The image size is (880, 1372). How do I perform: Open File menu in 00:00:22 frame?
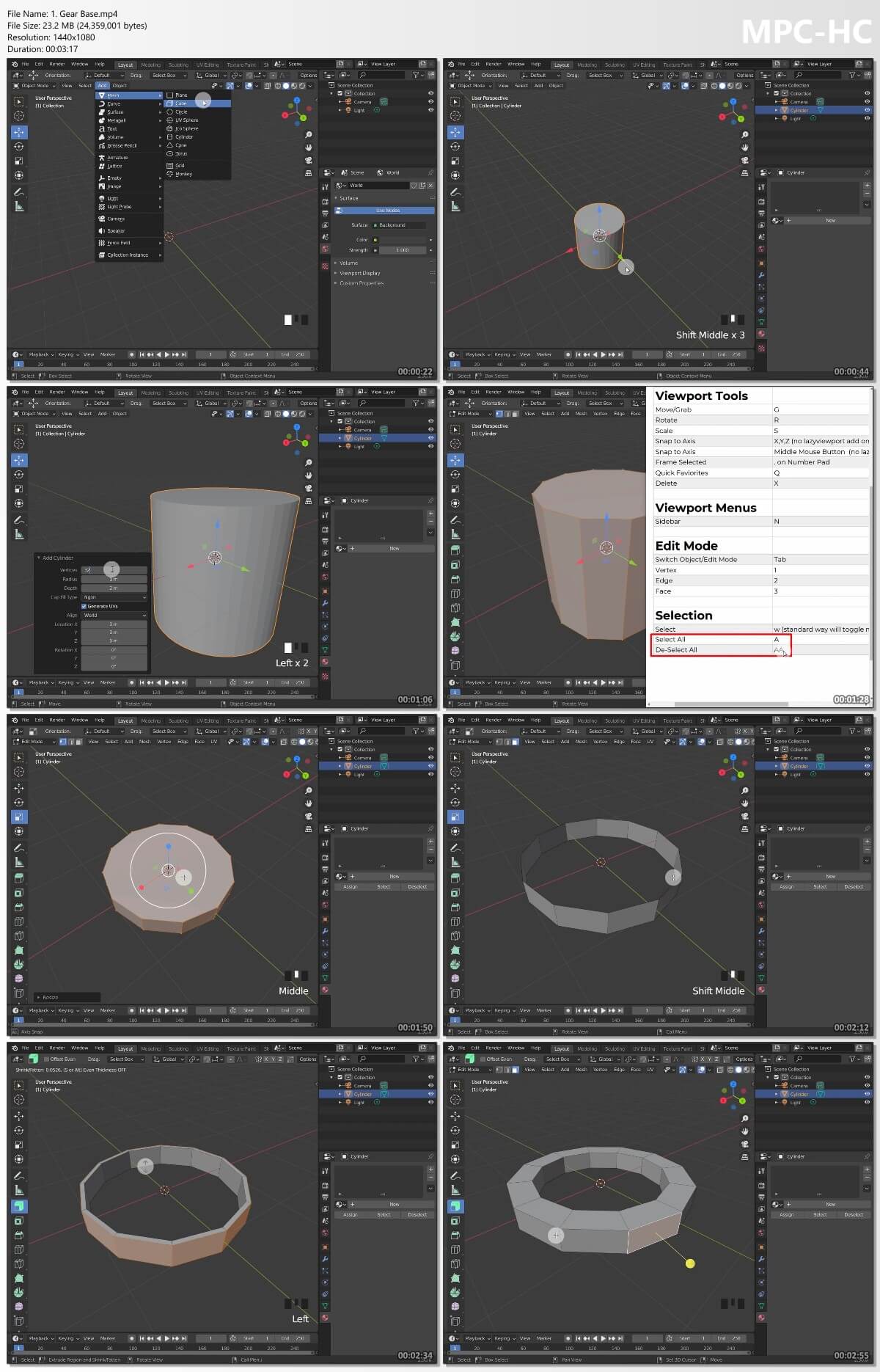pyautogui.click(x=26, y=65)
